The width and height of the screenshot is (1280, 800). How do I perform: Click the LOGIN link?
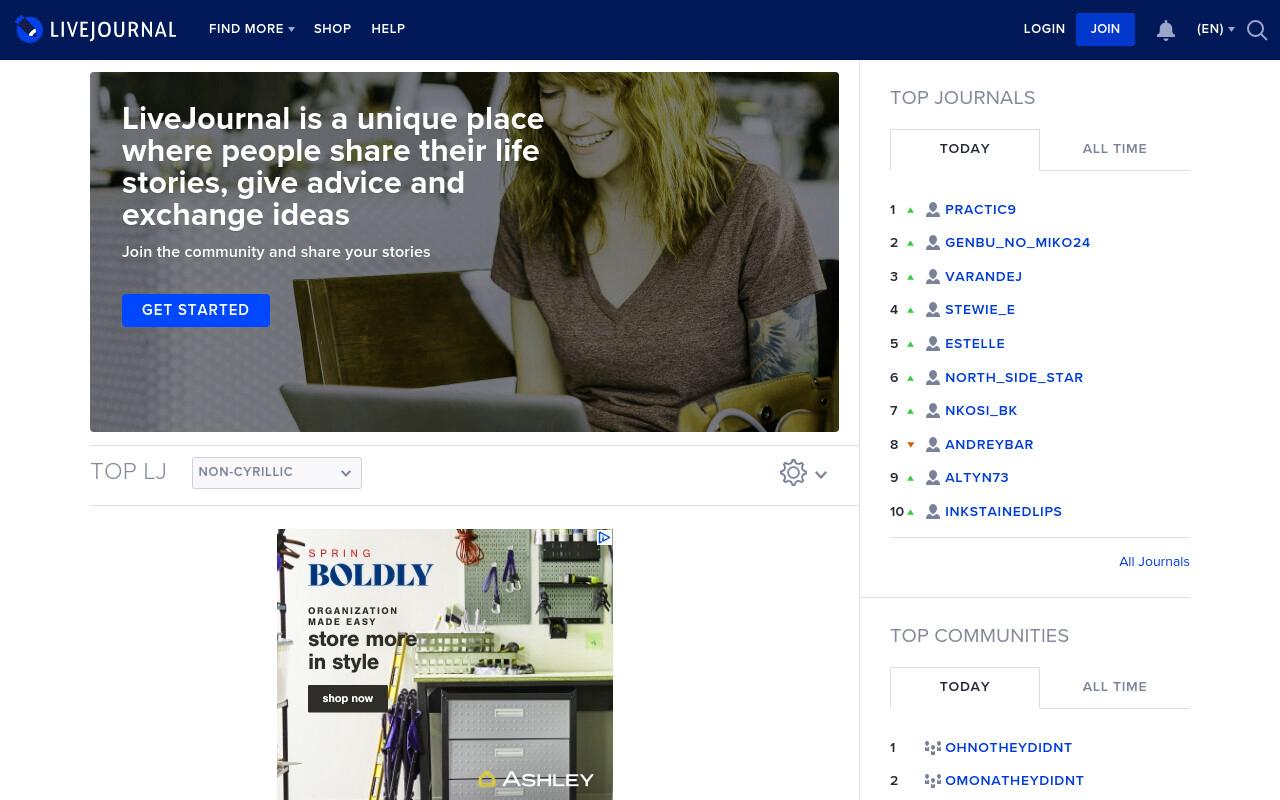point(1044,29)
